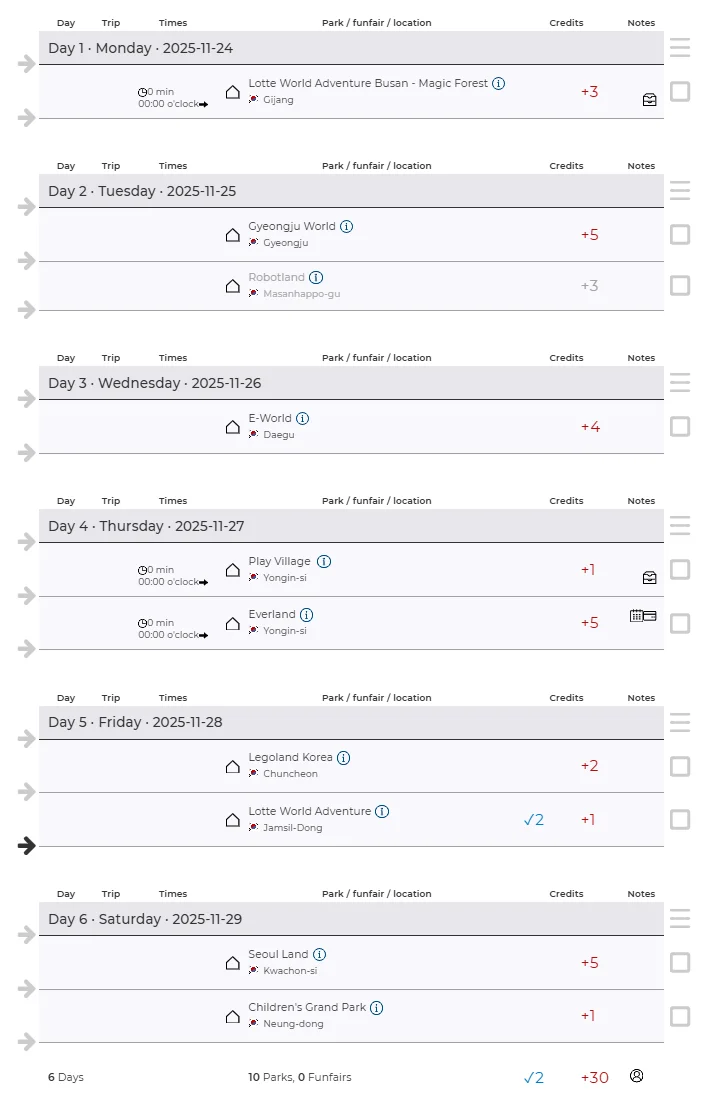The height and width of the screenshot is (1100, 704).
Task: Click the inbox note icon for Play Village
Action: pyautogui.click(x=649, y=577)
